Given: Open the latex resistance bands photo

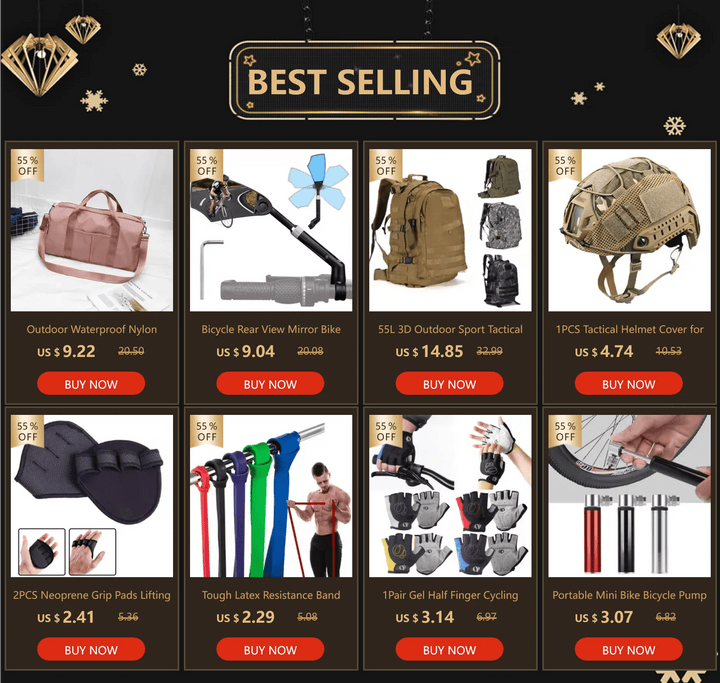Looking at the screenshot, I should click(x=271, y=496).
